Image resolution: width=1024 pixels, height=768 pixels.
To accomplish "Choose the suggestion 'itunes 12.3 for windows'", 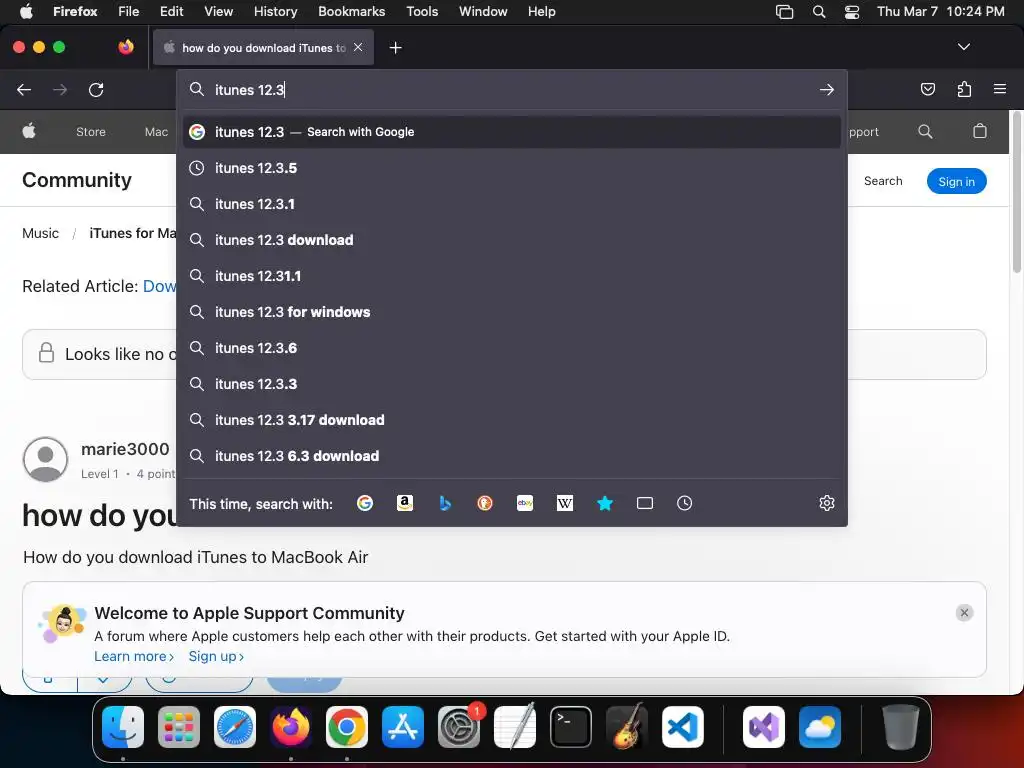I will click(511, 312).
